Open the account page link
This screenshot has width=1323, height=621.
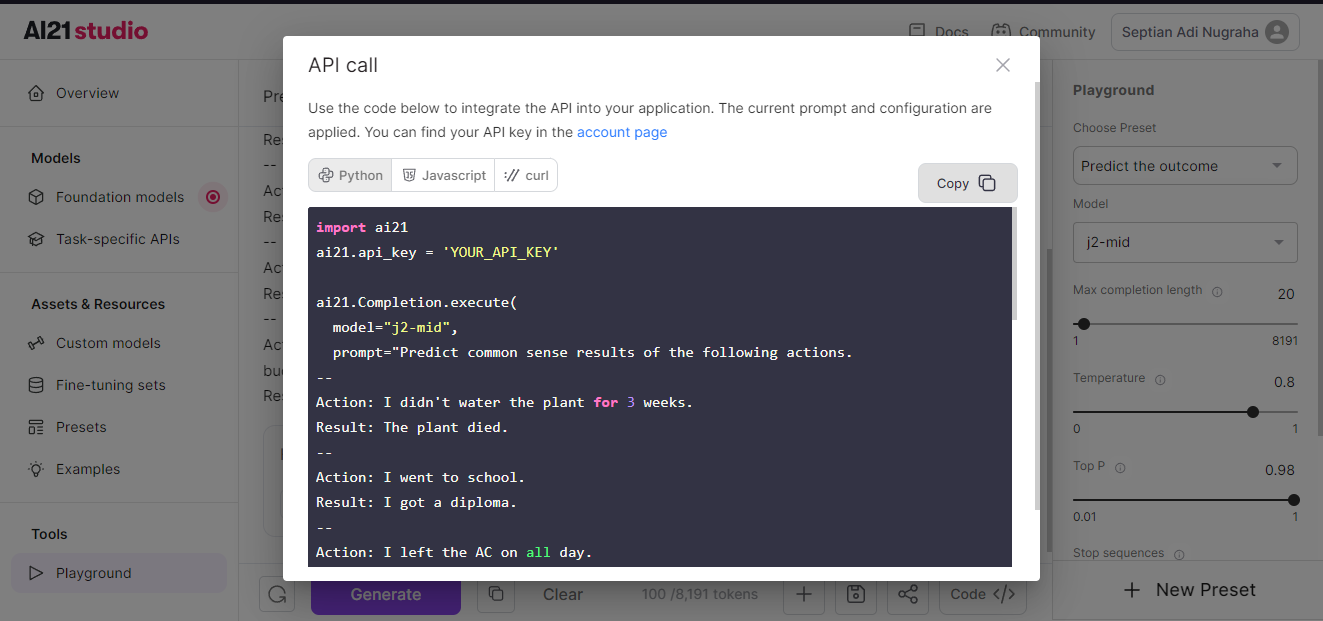click(622, 132)
